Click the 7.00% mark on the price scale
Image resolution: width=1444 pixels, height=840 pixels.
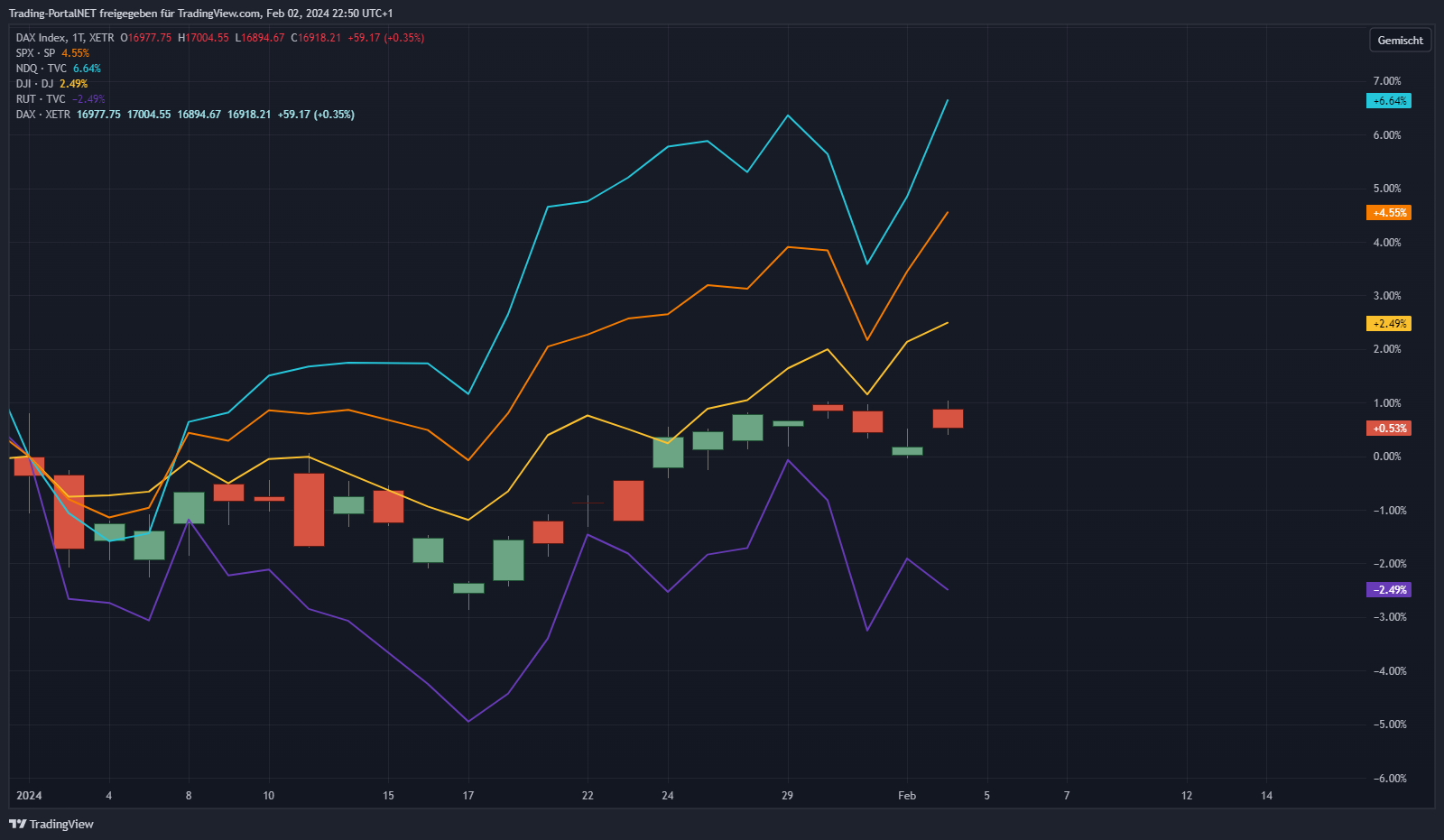[x=1387, y=81]
